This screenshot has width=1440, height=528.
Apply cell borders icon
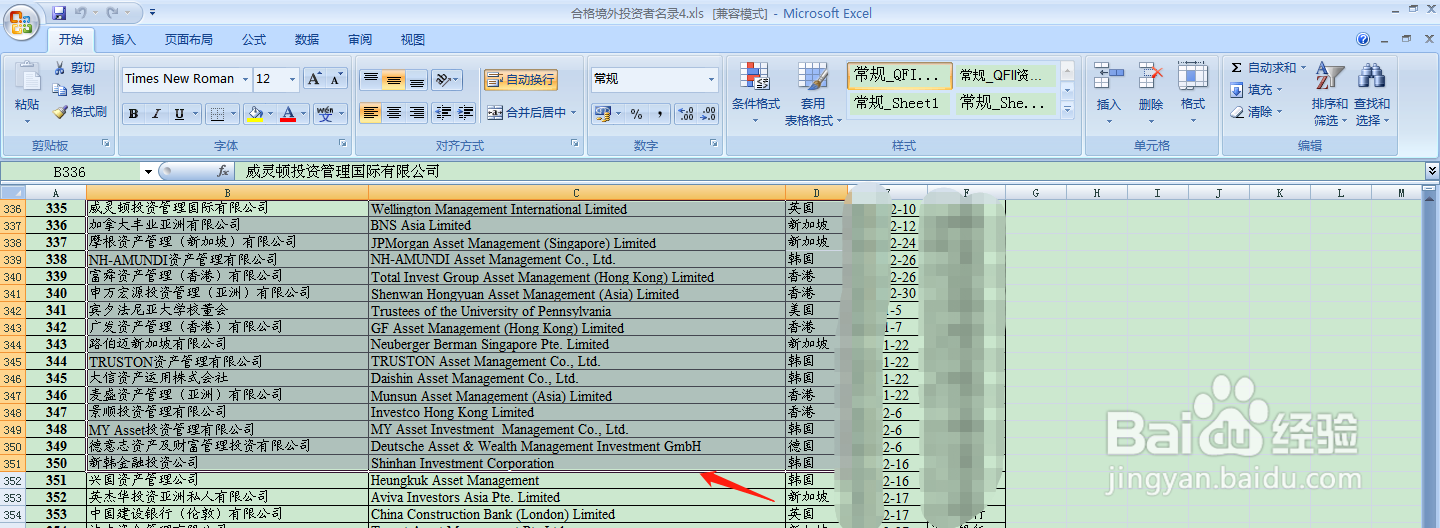[218, 114]
